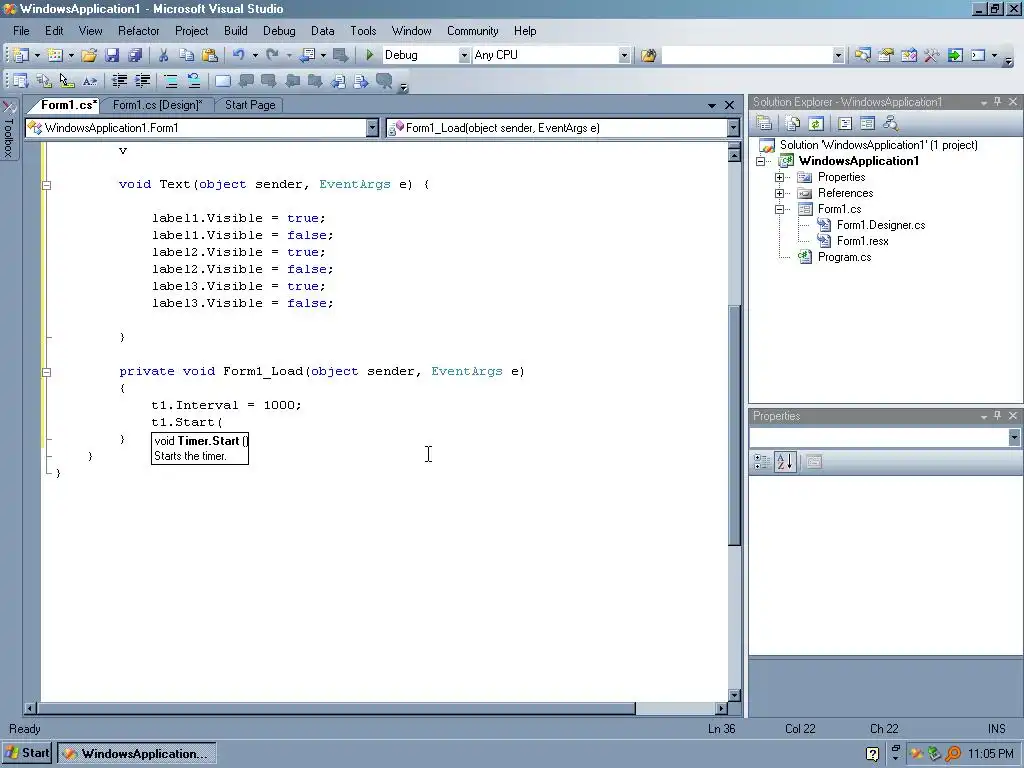Click the Undo arrow icon
The width and height of the screenshot is (1024, 768).
click(x=238, y=56)
